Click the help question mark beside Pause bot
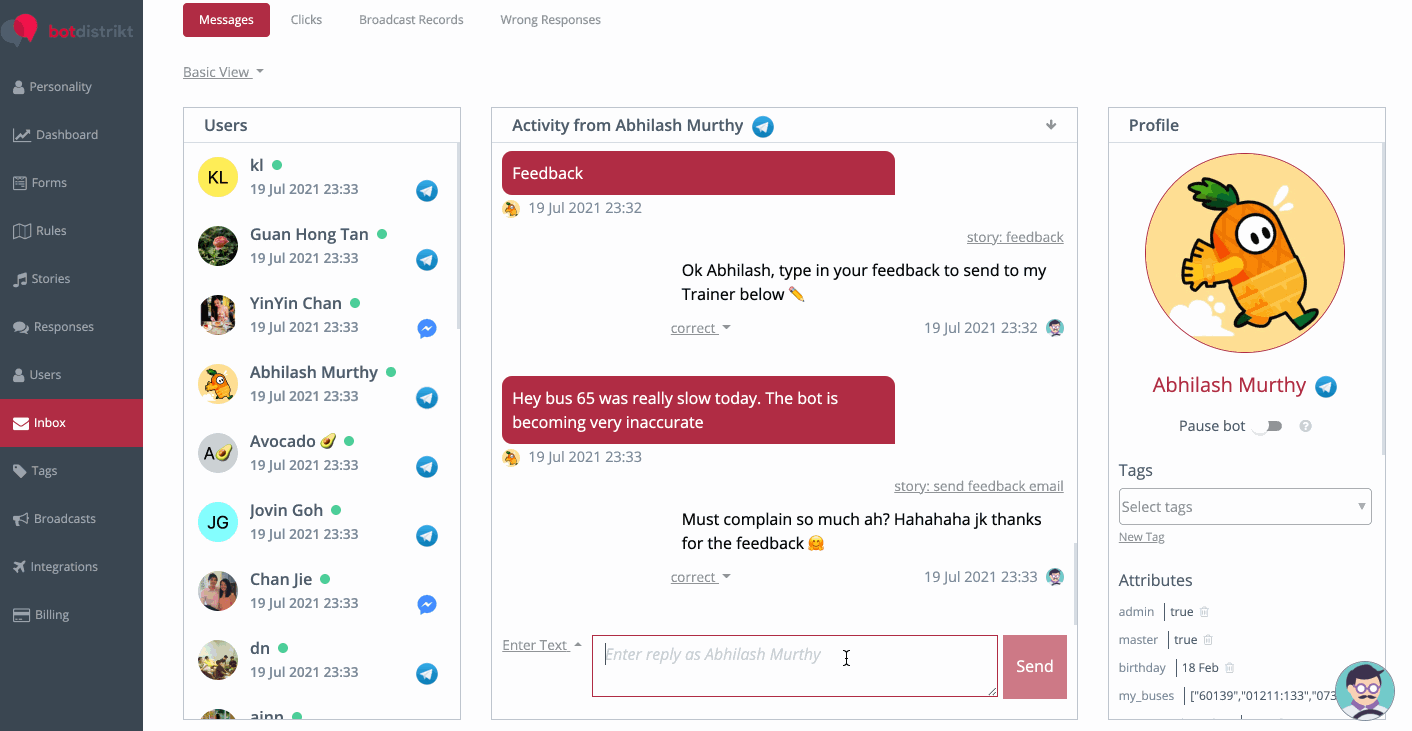The width and height of the screenshot is (1412, 731). click(1305, 426)
